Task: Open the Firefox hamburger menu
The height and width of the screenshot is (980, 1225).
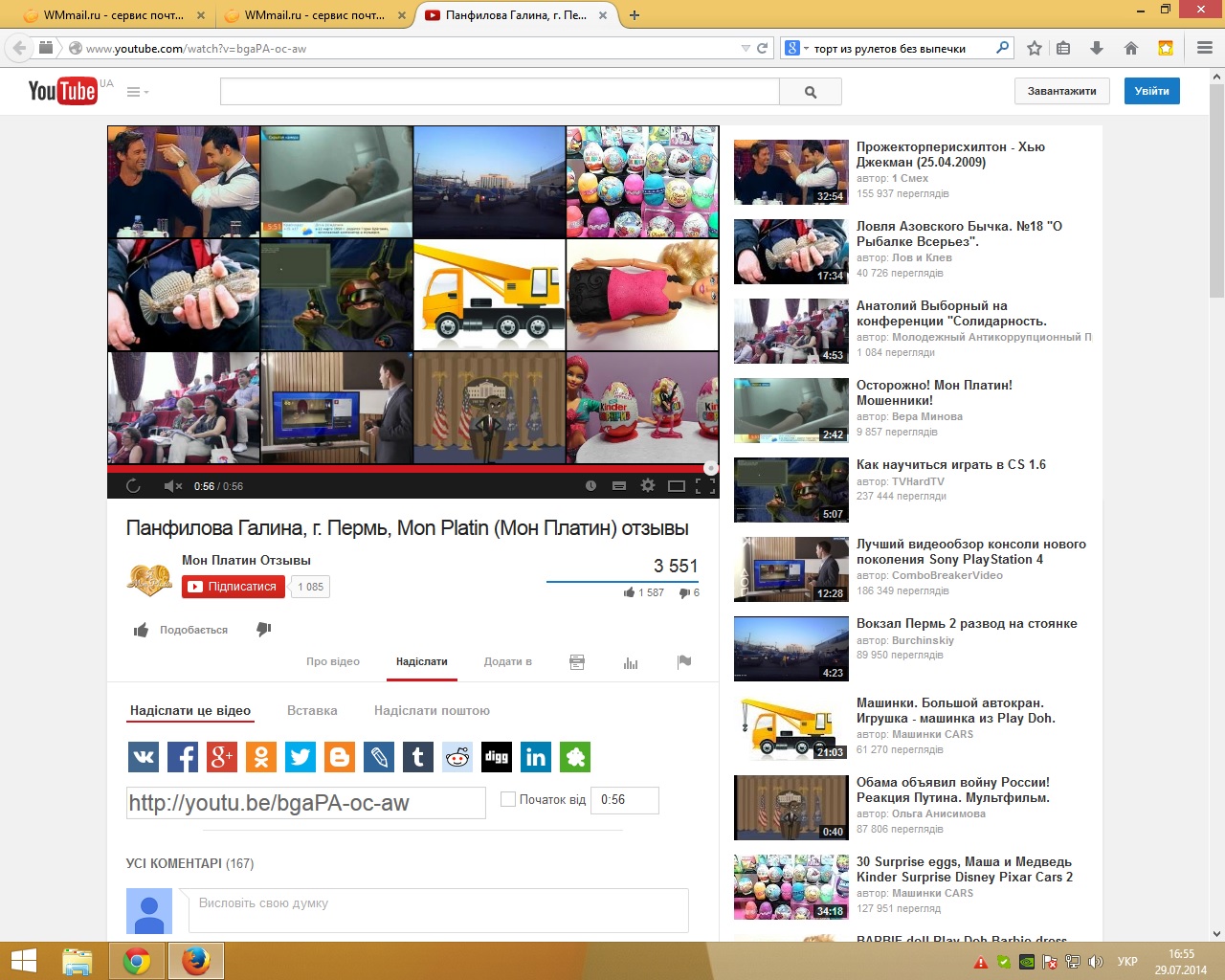Action: click(x=1205, y=48)
